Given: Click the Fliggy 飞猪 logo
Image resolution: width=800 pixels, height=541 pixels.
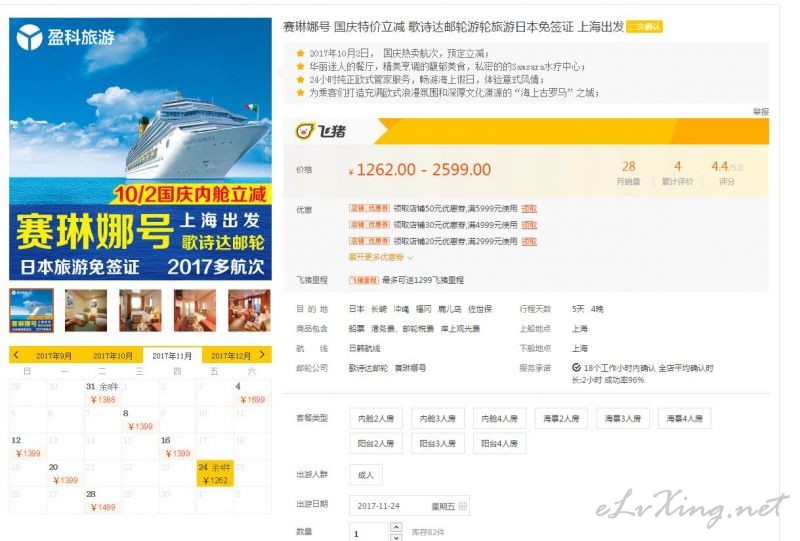Looking at the screenshot, I should [321, 131].
